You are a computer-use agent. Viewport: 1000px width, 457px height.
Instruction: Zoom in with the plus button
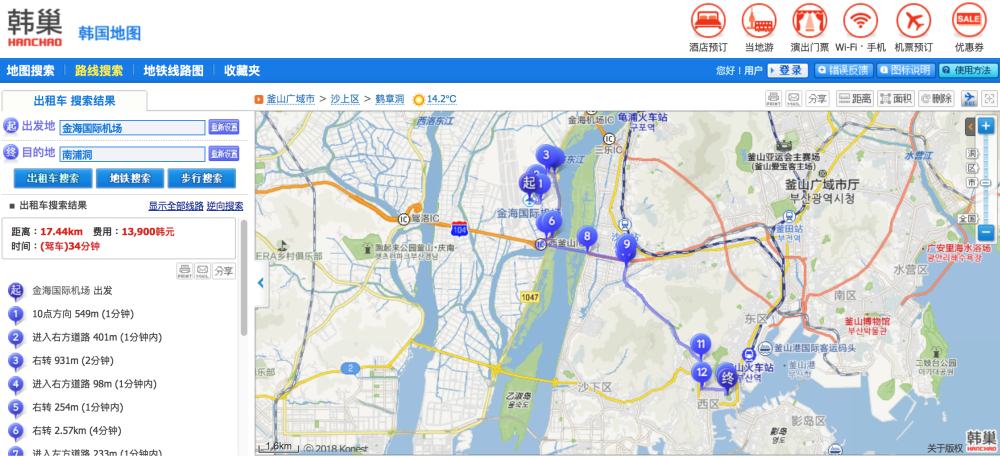pos(986,126)
